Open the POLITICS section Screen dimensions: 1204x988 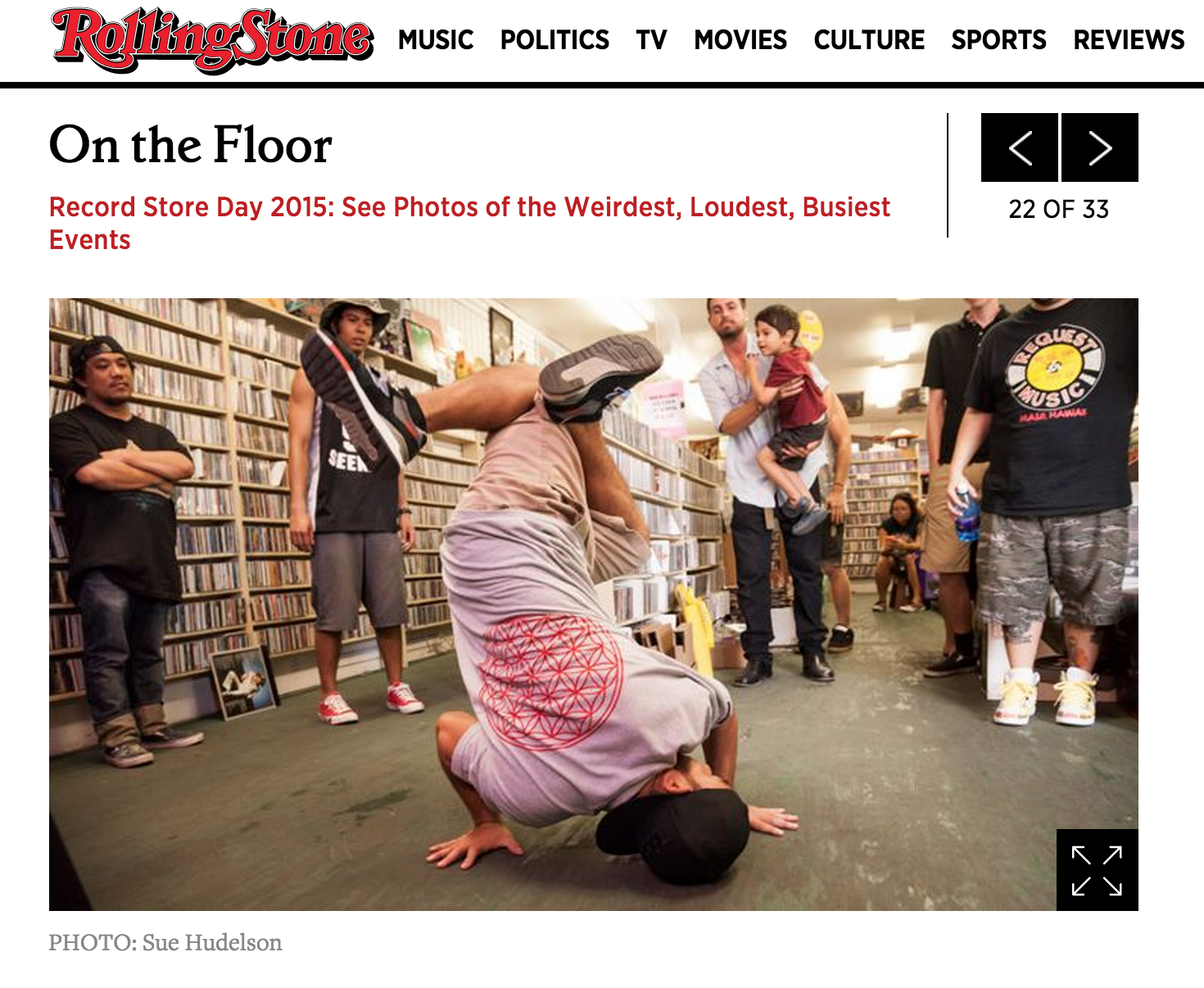554,39
